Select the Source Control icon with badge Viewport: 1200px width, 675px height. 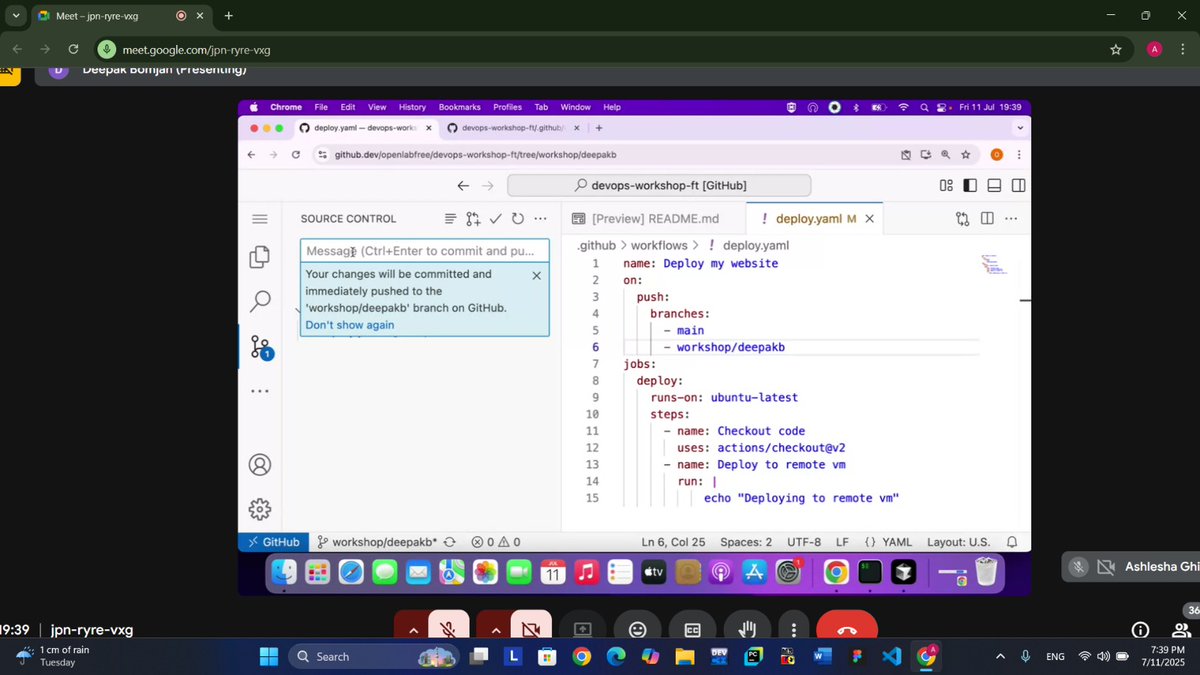[x=261, y=347]
